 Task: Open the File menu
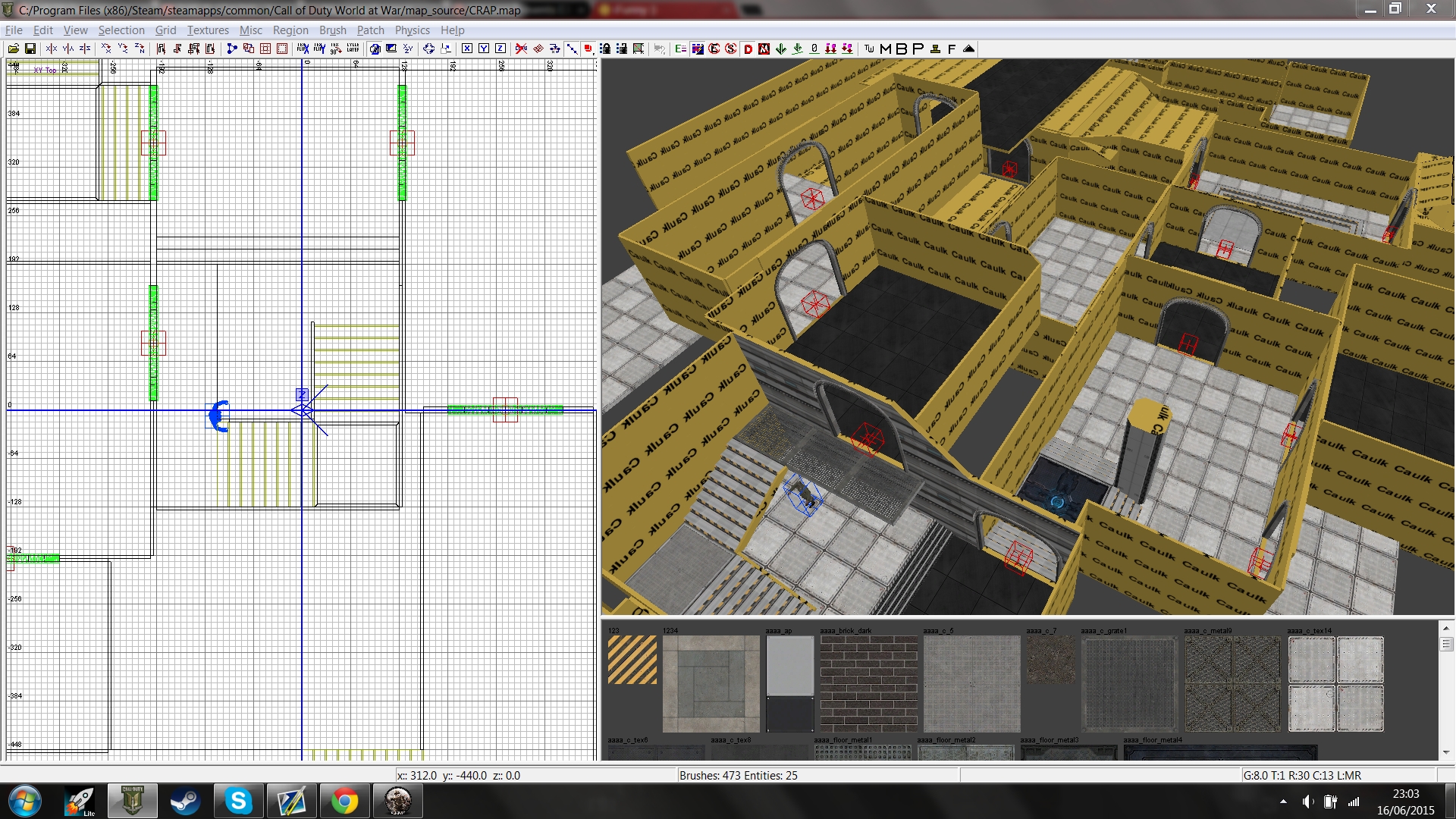tap(14, 30)
